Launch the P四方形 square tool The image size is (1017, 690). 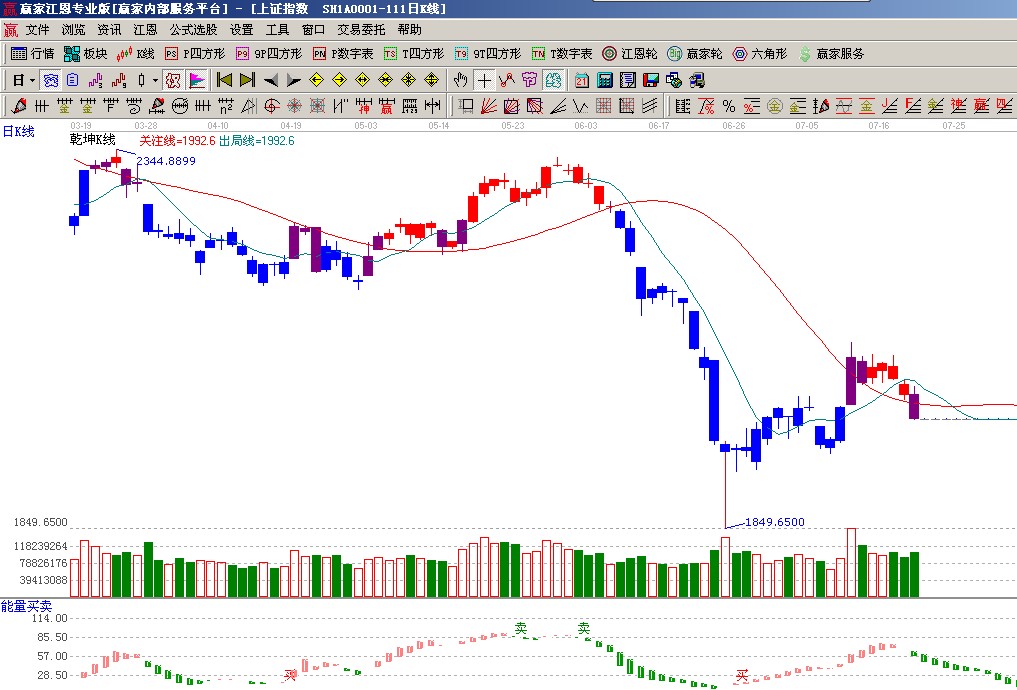(197, 54)
